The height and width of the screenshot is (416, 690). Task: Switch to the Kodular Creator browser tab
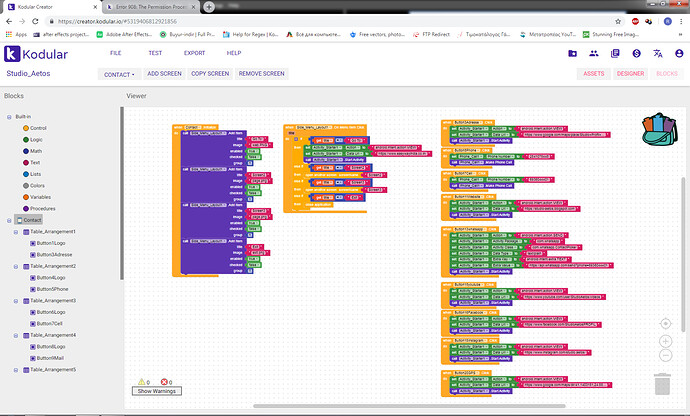pos(51,7)
